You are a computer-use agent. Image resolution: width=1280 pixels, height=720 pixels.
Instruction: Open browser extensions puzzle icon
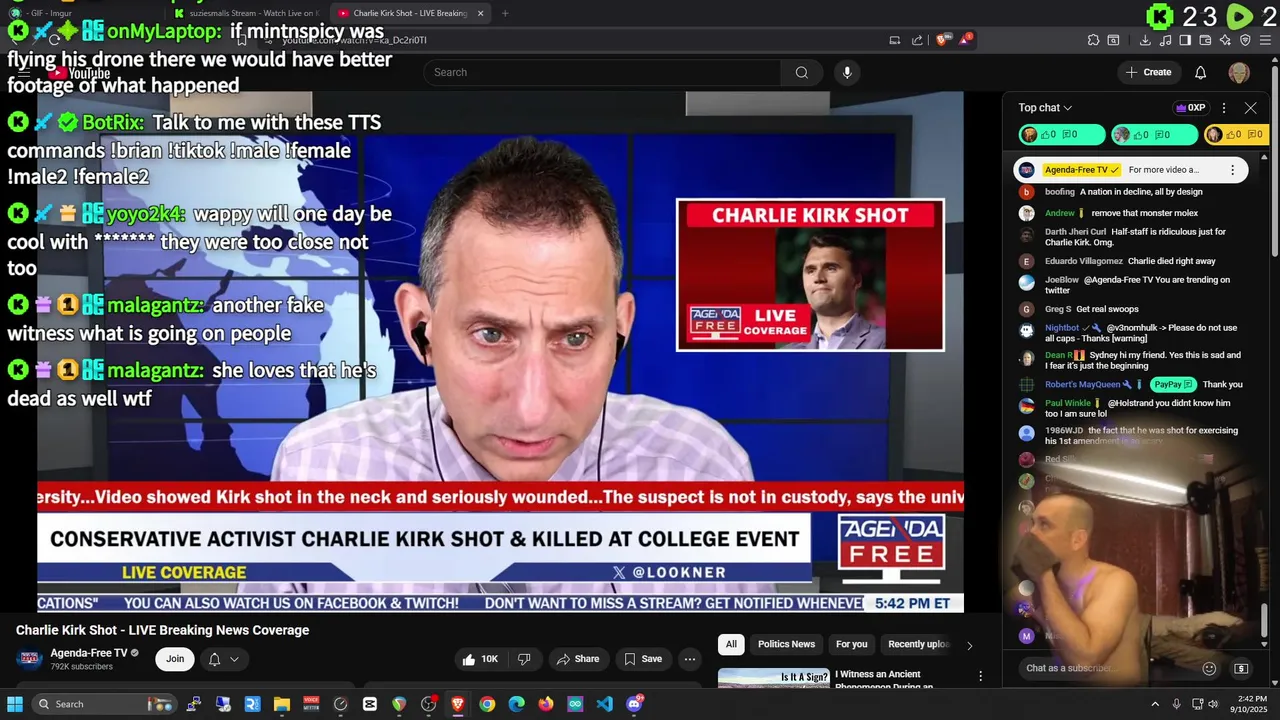[1093, 40]
